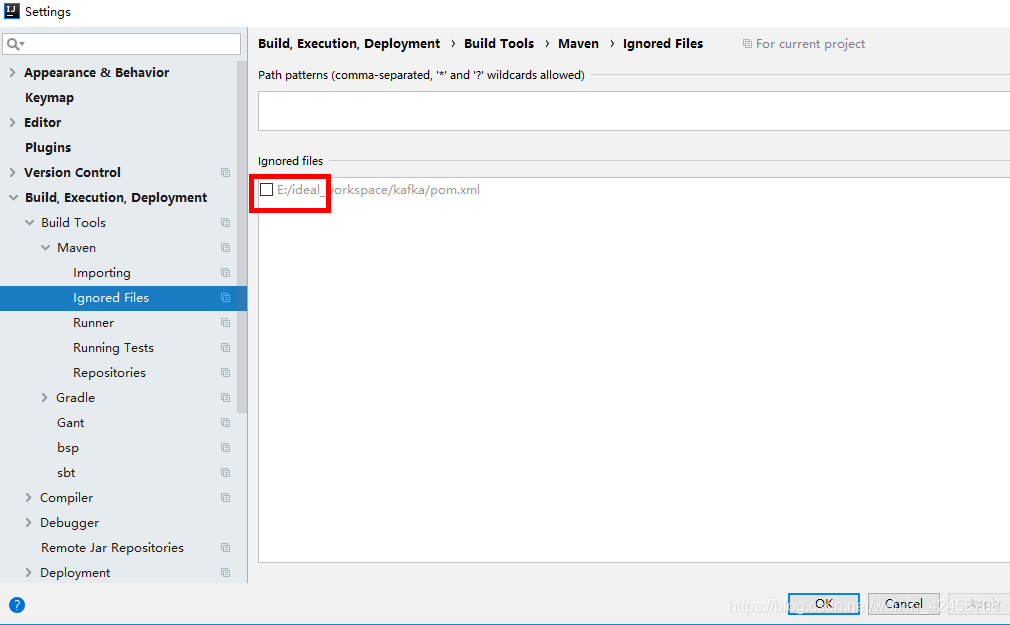Click the search magnifier icon
This screenshot has width=1010, height=625.
pyautogui.click(x=14, y=44)
